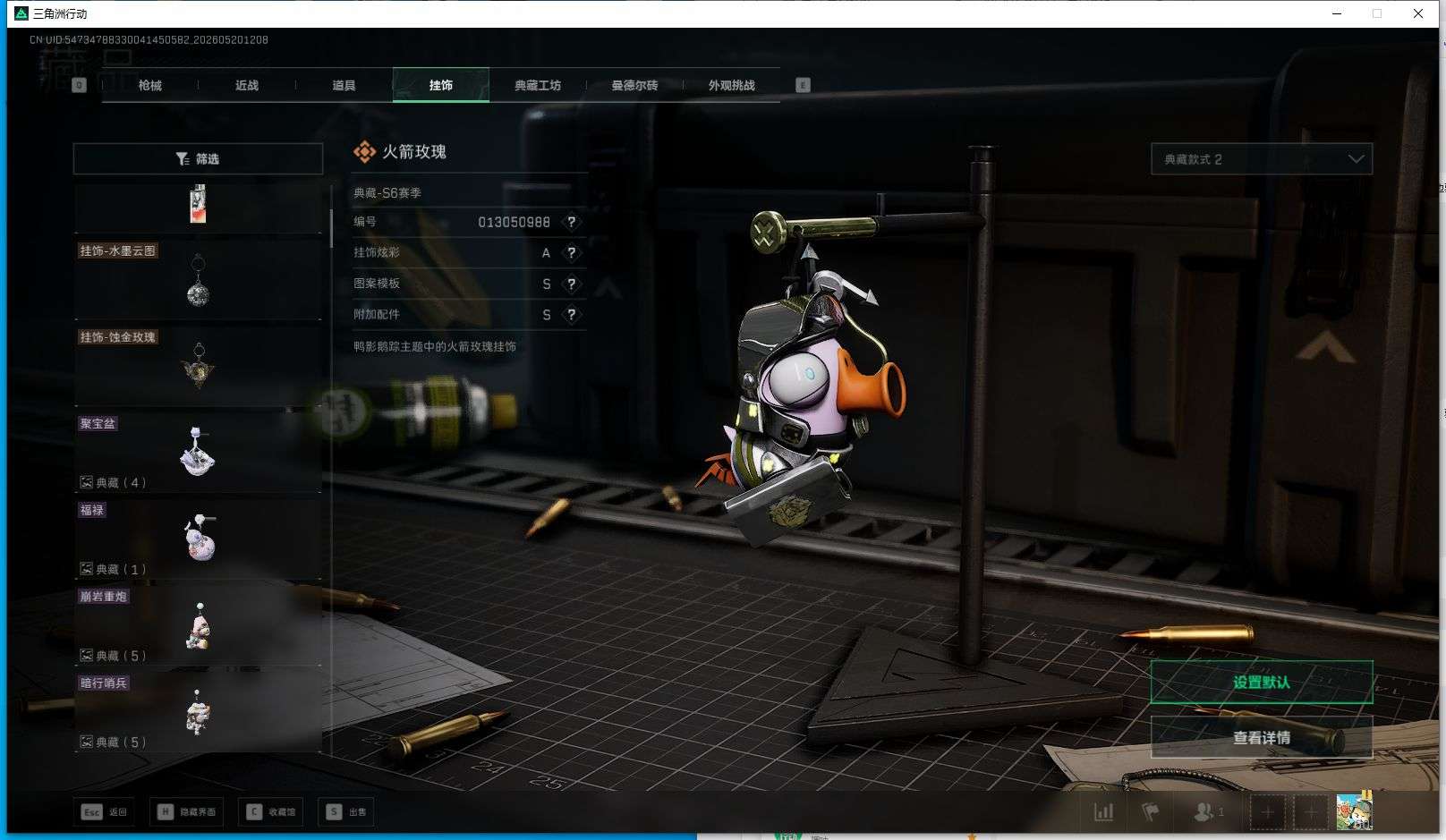Show help for 编号 serial number
The height and width of the screenshot is (840, 1446).
point(571,222)
